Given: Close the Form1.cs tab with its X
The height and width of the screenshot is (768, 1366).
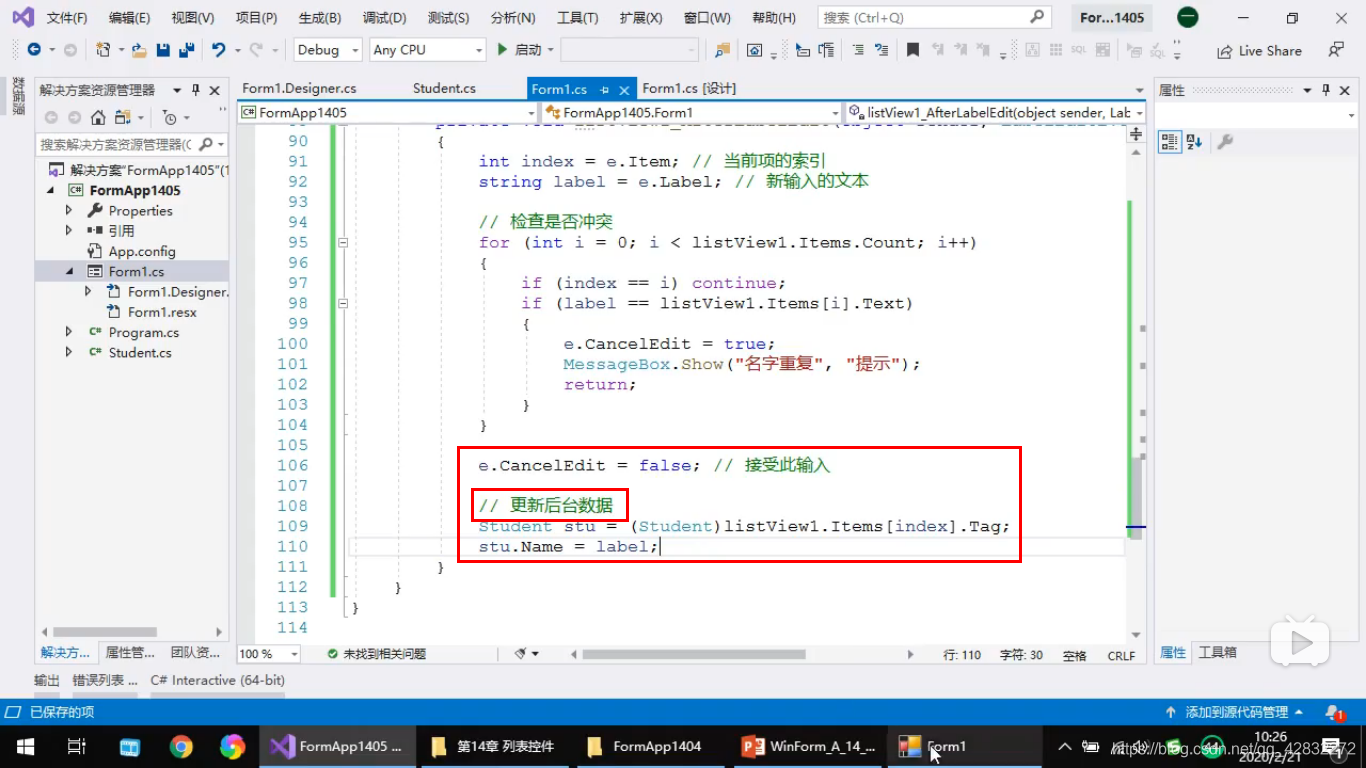Looking at the screenshot, I should click(x=624, y=90).
